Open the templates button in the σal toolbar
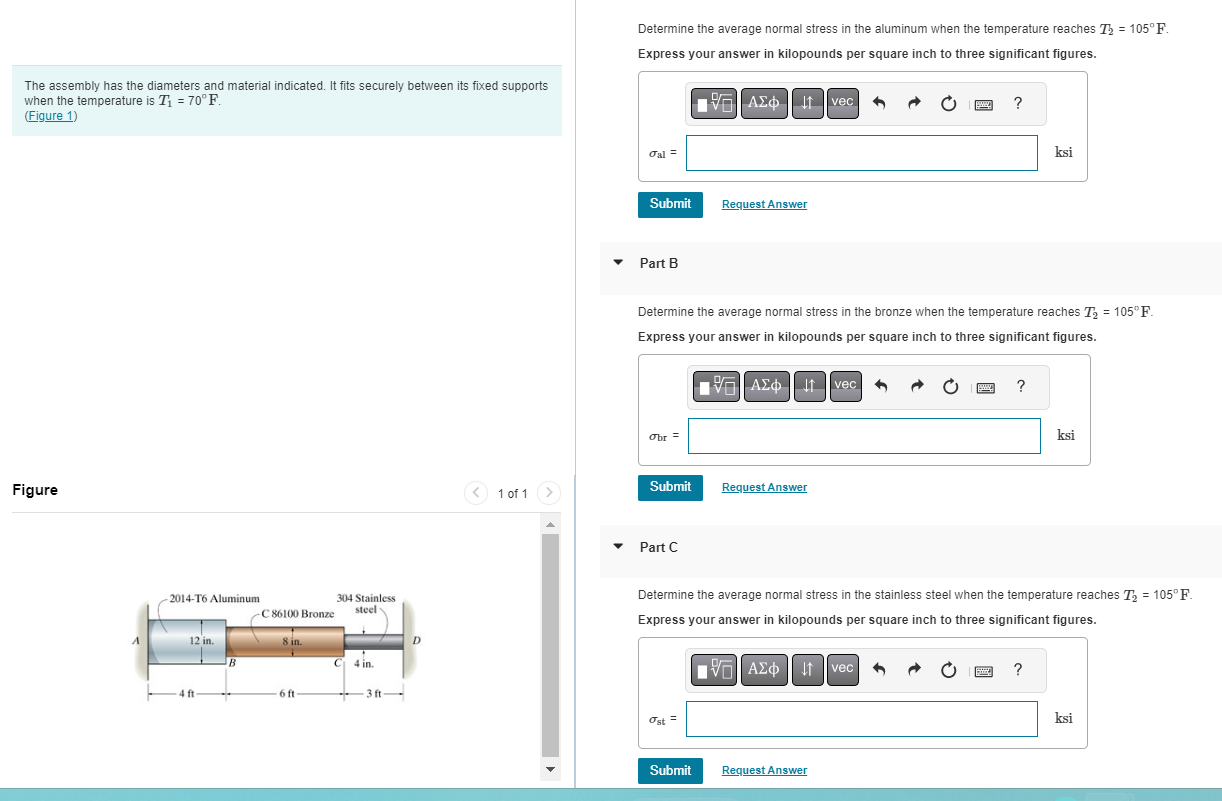 (x=715, y=102)
